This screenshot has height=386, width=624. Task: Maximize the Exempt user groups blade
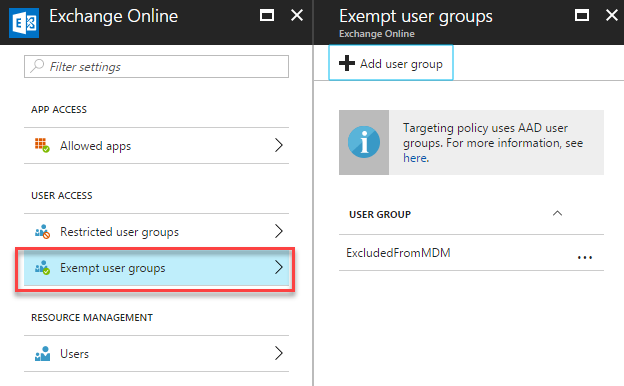coord(582,16)
